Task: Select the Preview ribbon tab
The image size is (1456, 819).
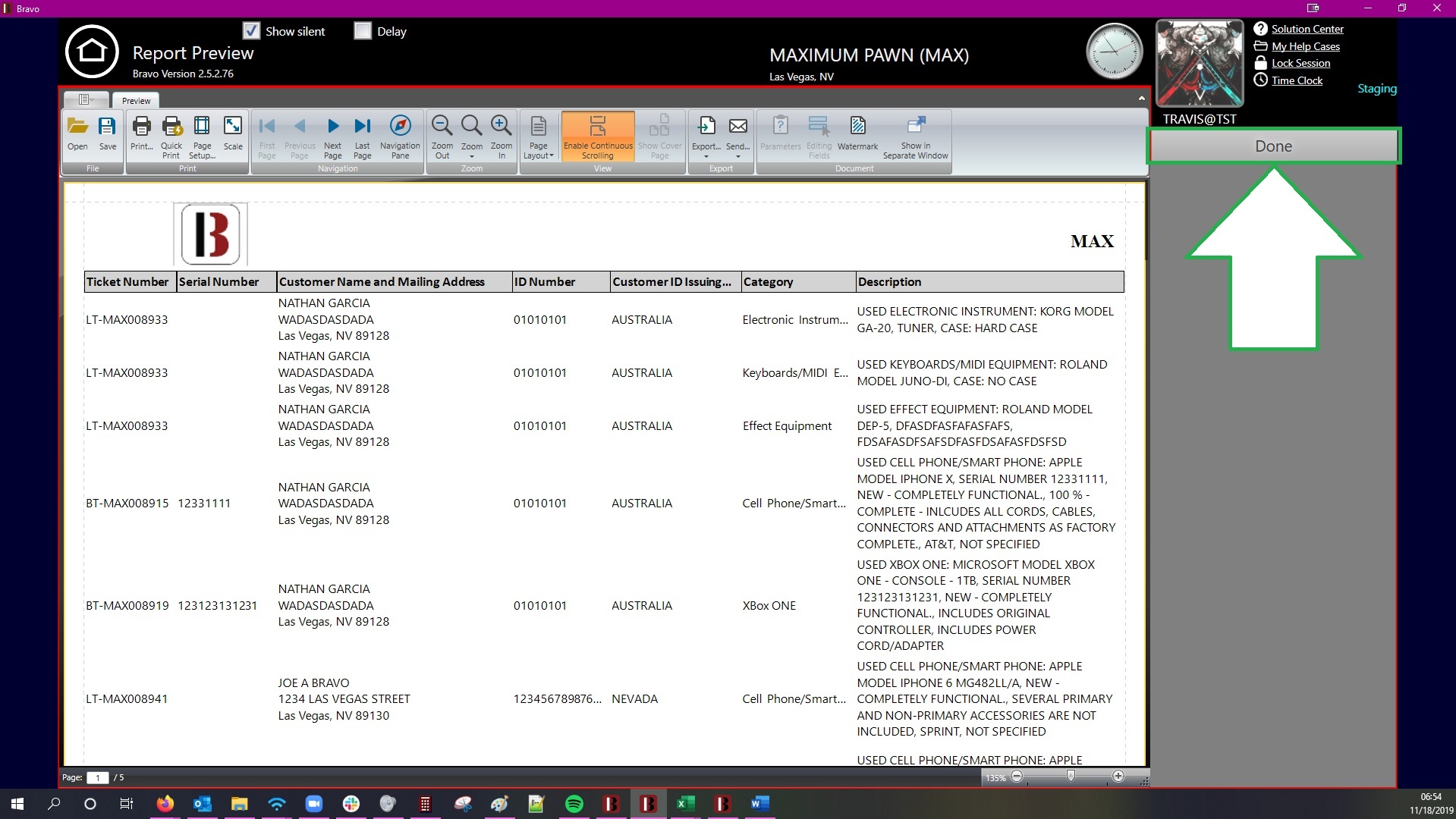Action: (x=136, y=101)
